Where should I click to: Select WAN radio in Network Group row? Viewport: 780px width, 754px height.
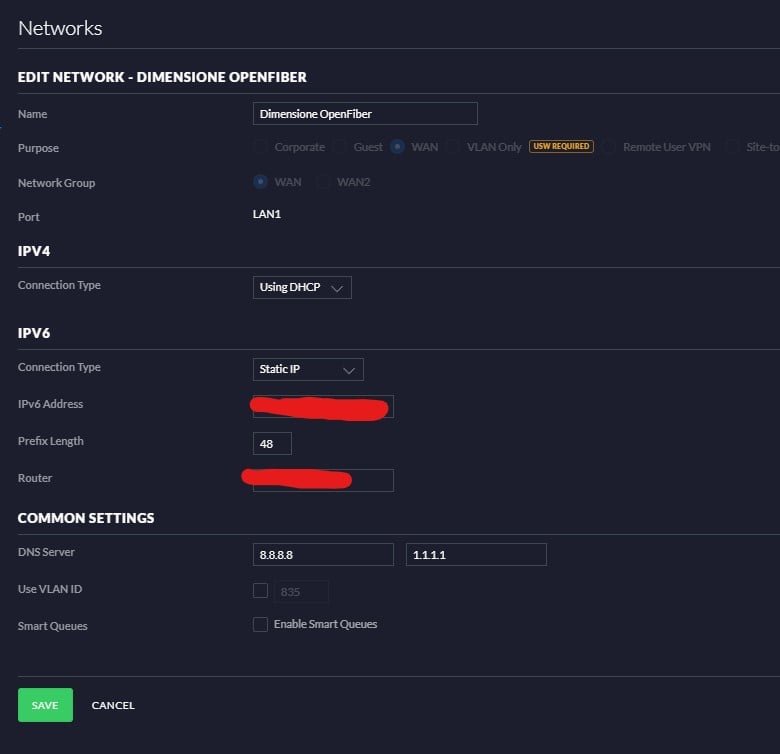(x=261, y=182)
